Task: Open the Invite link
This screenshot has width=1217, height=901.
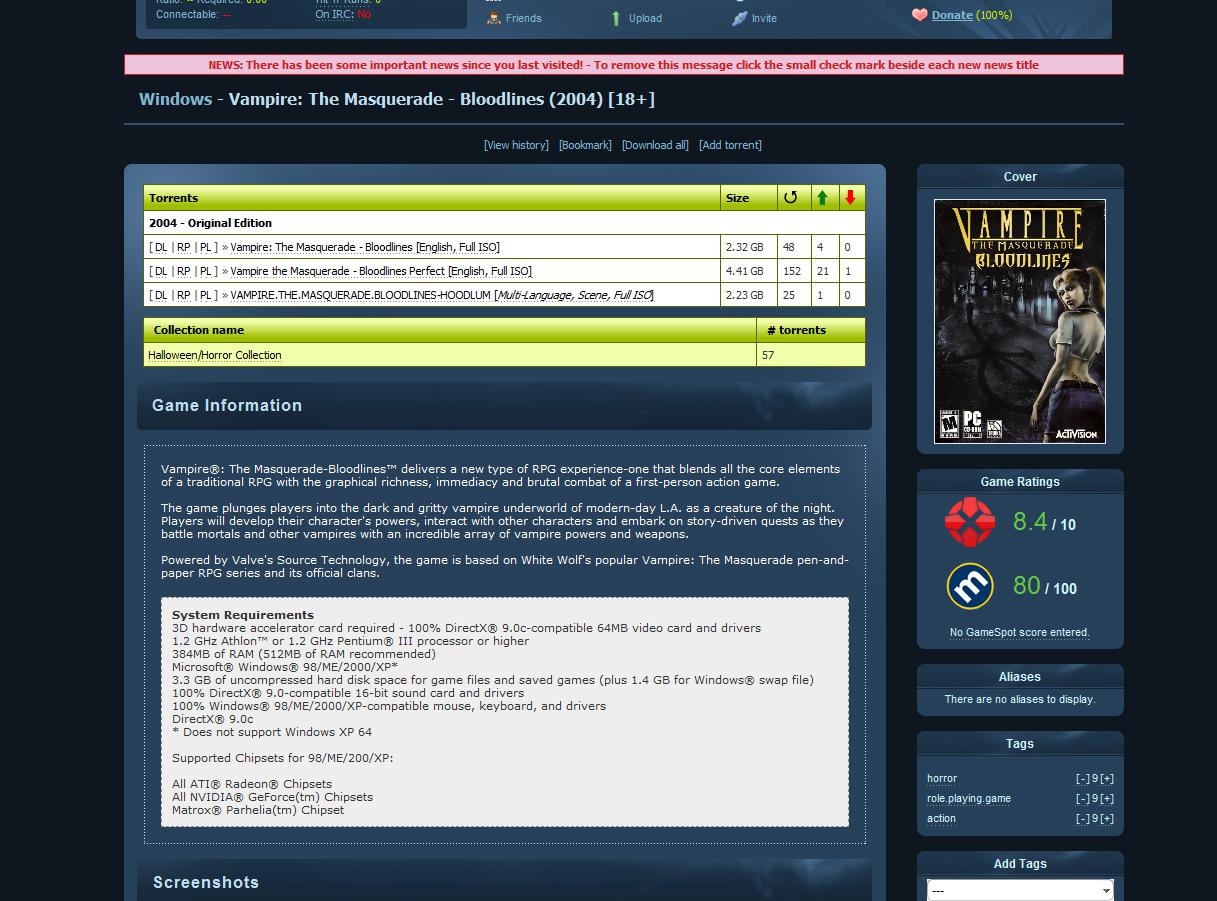Action: 764,18
